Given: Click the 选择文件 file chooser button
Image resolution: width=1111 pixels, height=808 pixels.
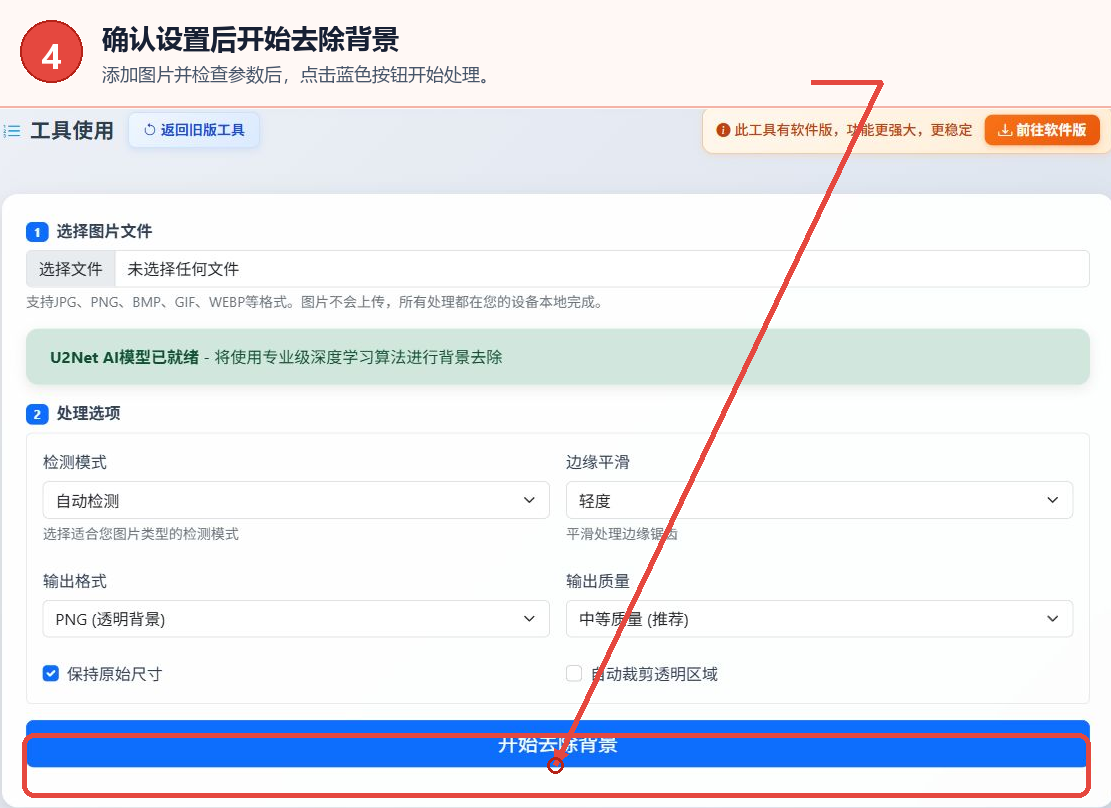Looking at the screenshot, I should (71, 269).
